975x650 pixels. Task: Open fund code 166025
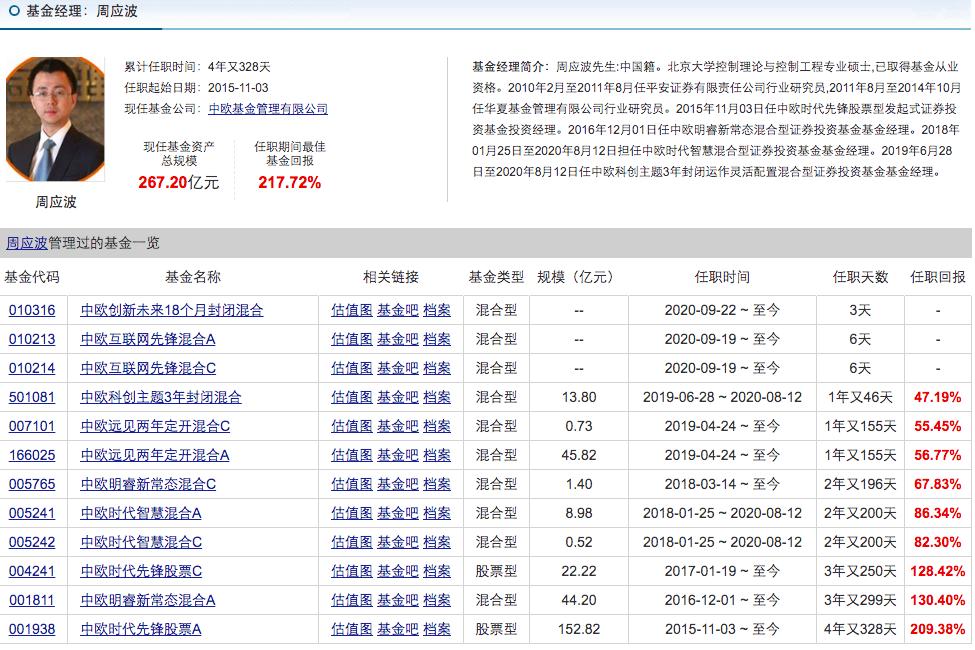tap(32, 455)
